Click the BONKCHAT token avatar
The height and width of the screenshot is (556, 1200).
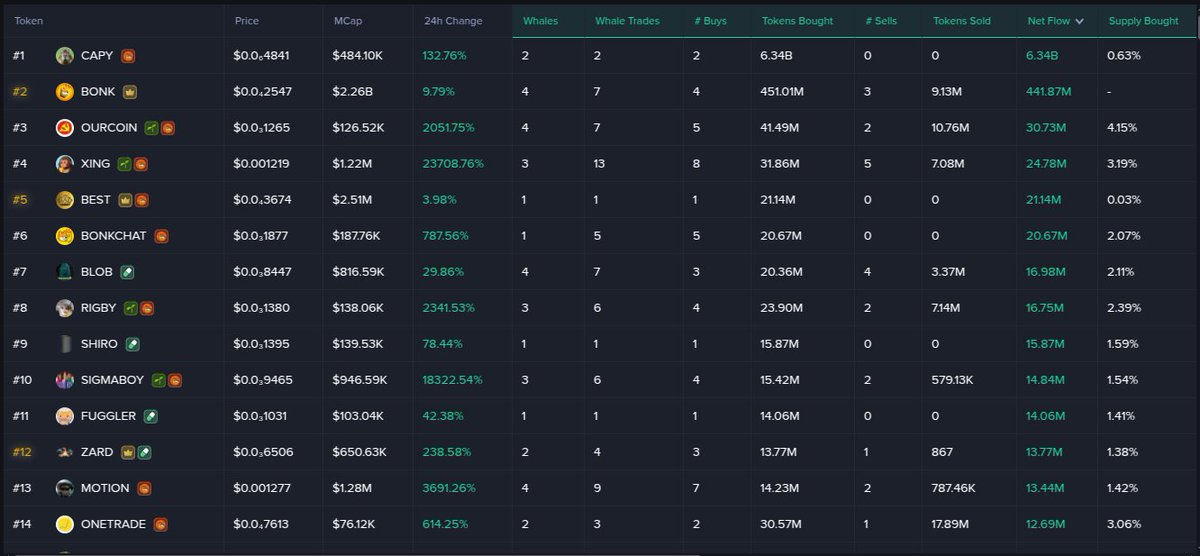[x=65, y=236]
